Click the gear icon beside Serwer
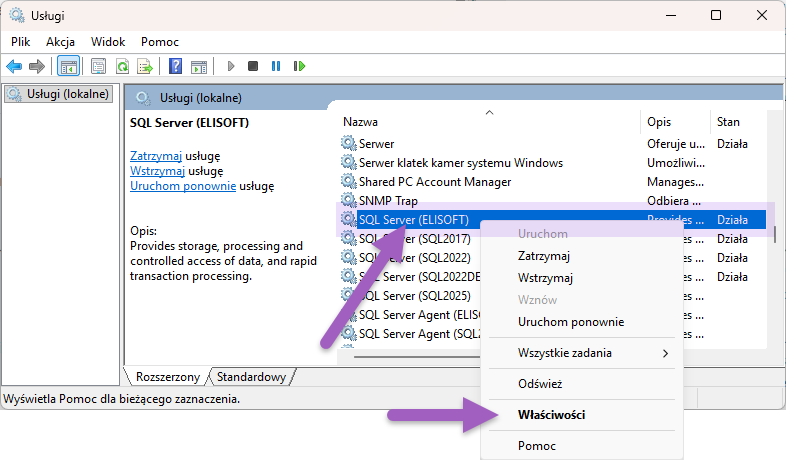The image size is (786, 460). (x=348, y=143)
